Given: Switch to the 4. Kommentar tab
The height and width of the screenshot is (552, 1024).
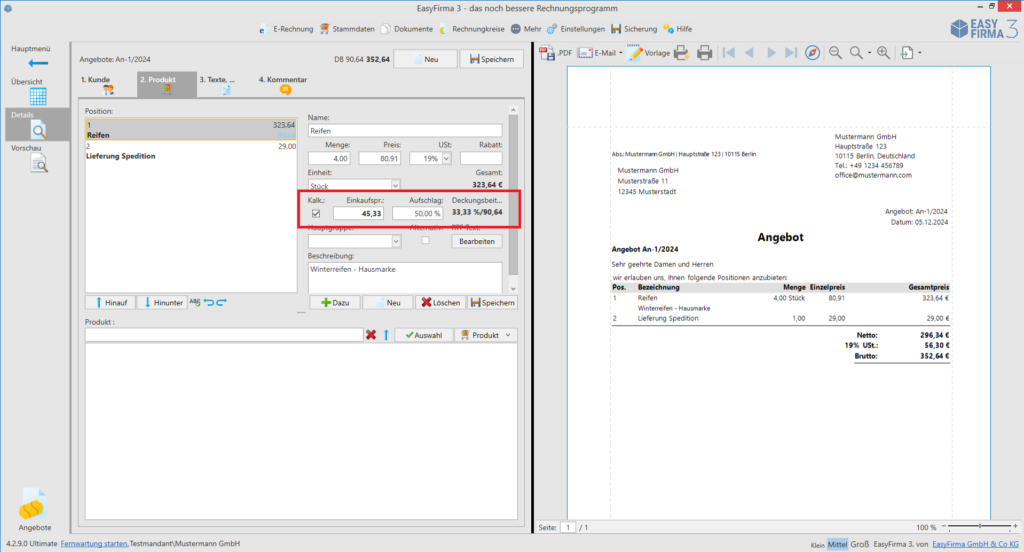Looking at the screenshot, I should [x=283, y=85].
